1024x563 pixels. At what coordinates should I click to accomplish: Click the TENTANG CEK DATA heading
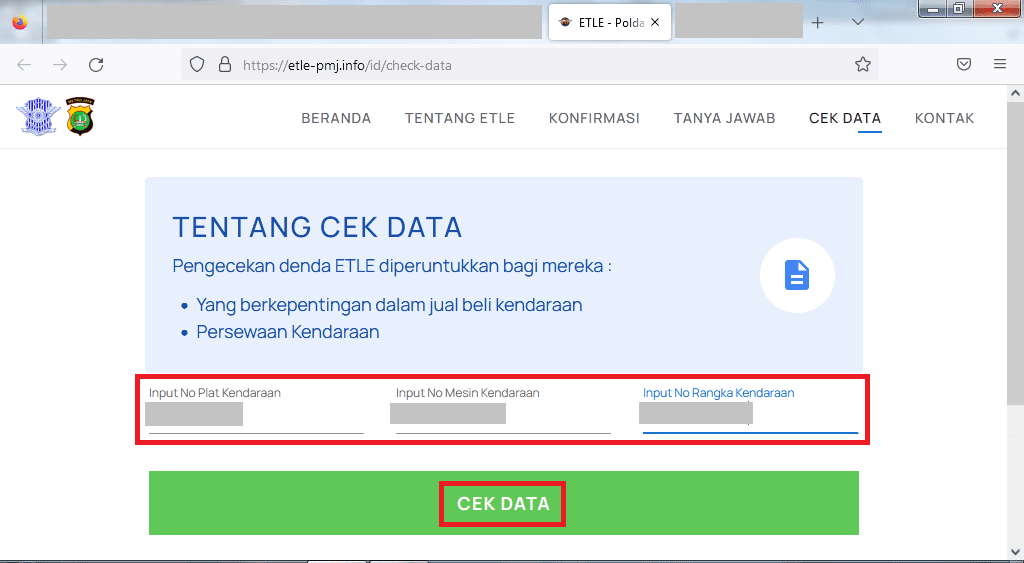[x=317, y=227]
